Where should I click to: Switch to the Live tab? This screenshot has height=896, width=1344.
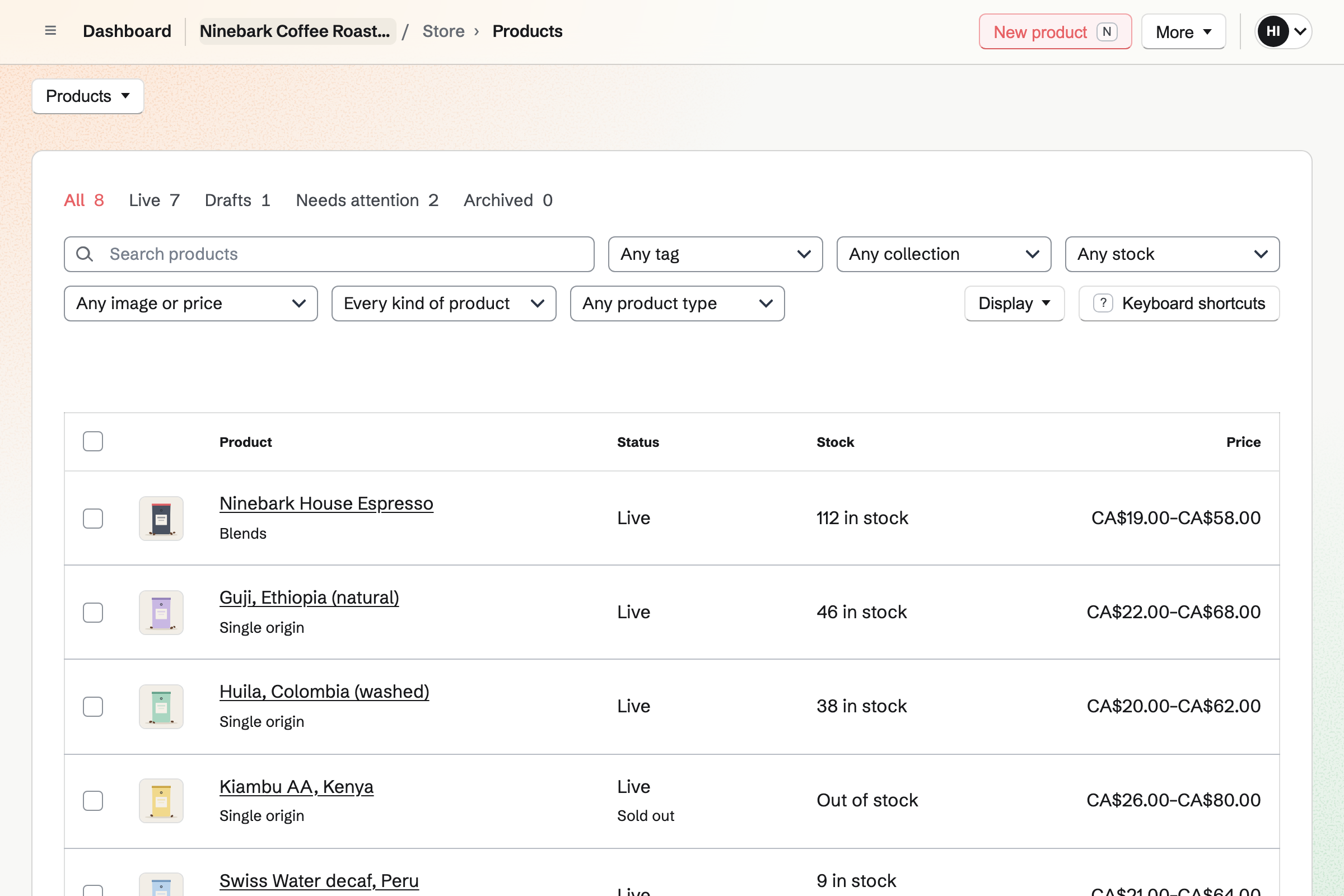pyautogui.click(x=155, y=200)
